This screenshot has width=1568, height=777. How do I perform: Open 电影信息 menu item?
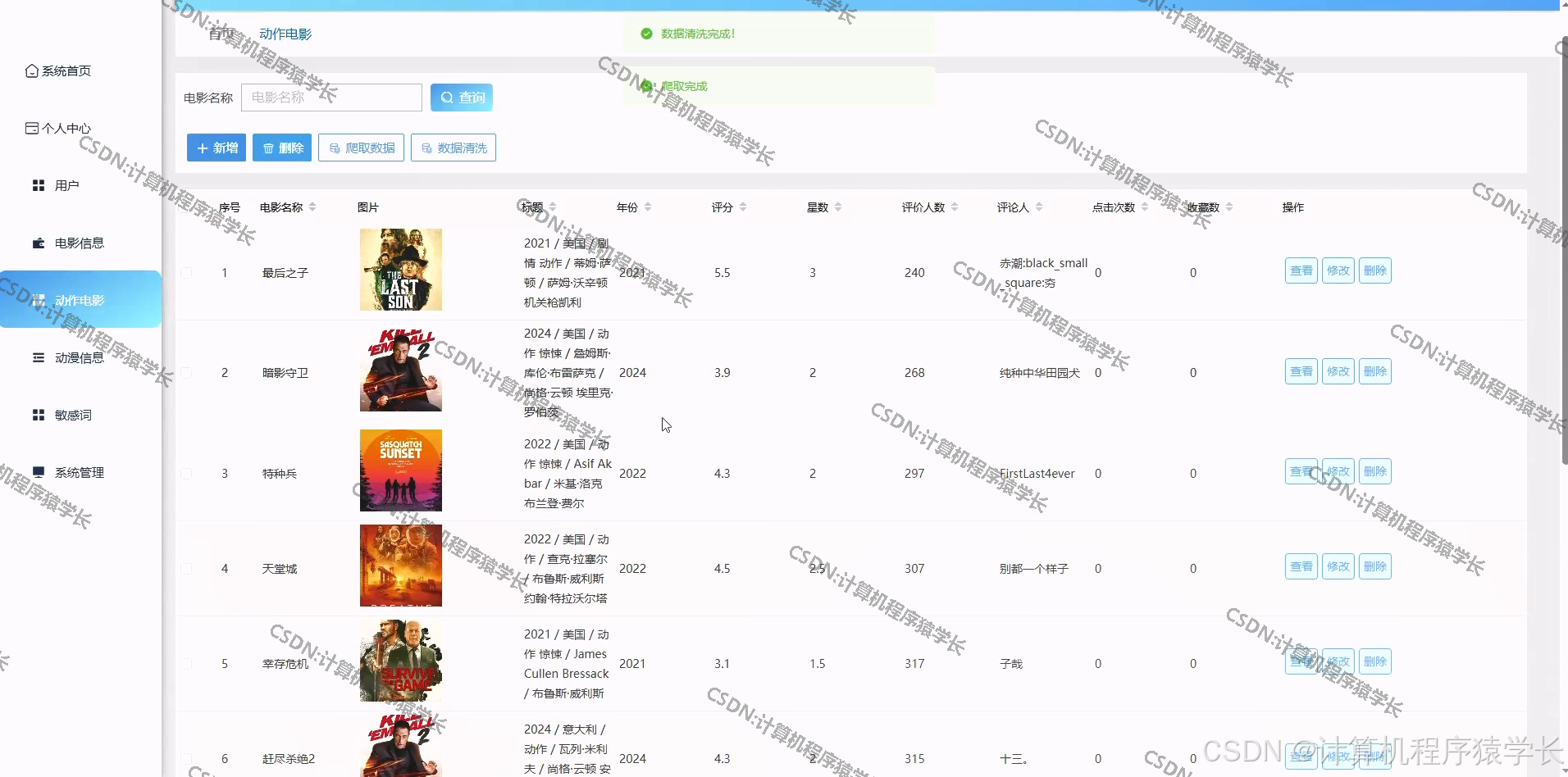[x=80, y=243]
